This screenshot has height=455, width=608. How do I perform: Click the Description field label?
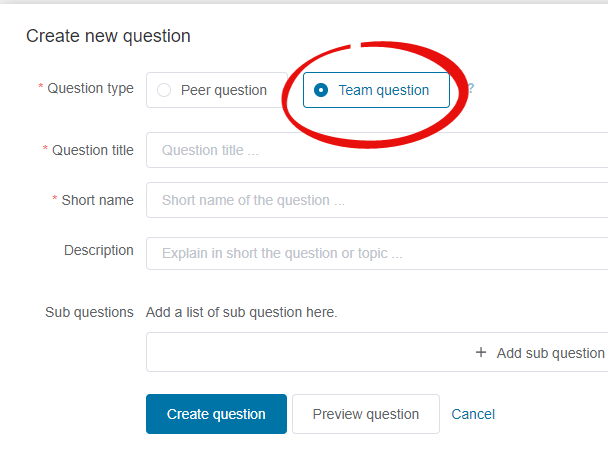[x=98, y=250]
